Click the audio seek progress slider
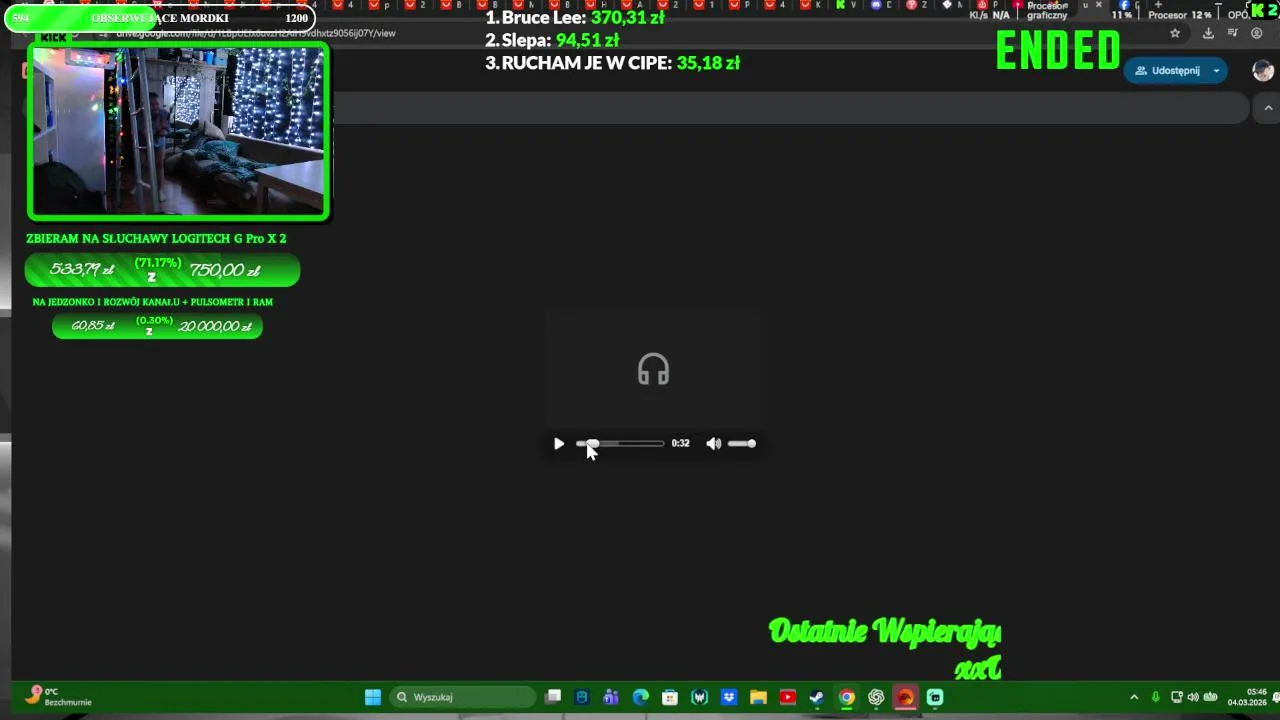This screenshot has height=720, width=1280. 620,443
